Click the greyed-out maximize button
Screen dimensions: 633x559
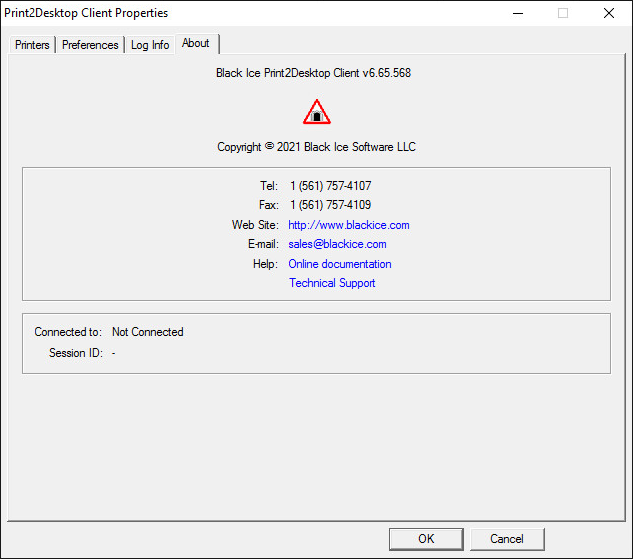tap(563, 13)
